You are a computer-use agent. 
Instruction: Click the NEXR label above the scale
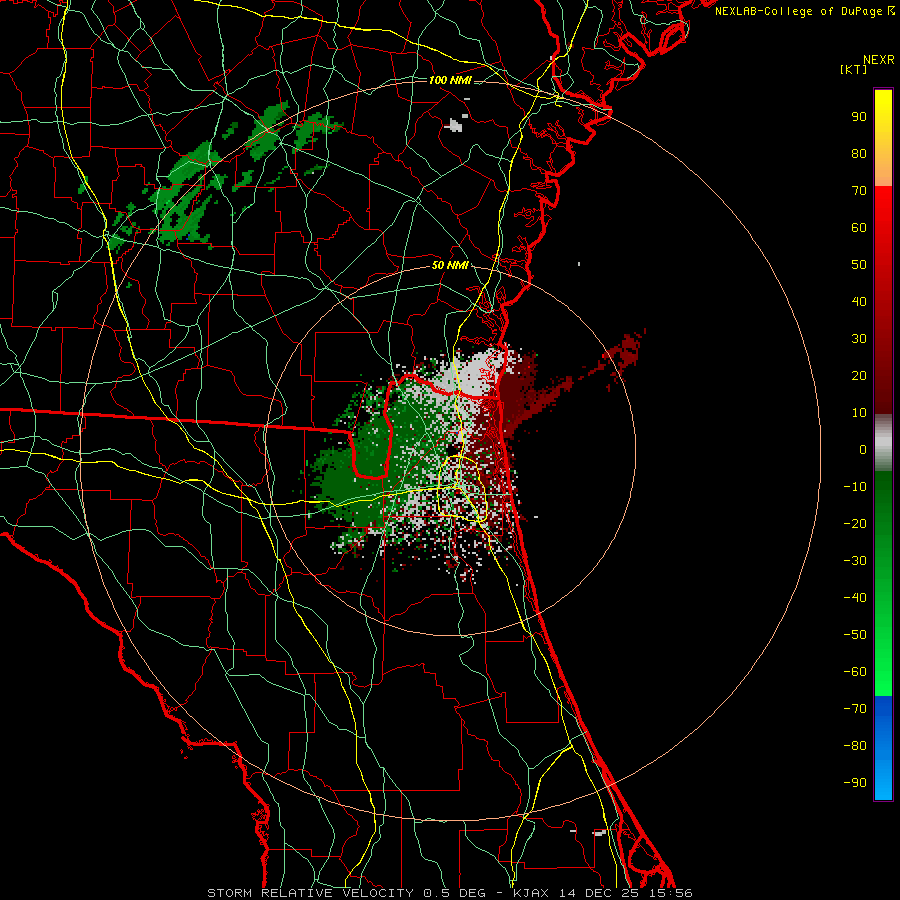click(878, 60)
